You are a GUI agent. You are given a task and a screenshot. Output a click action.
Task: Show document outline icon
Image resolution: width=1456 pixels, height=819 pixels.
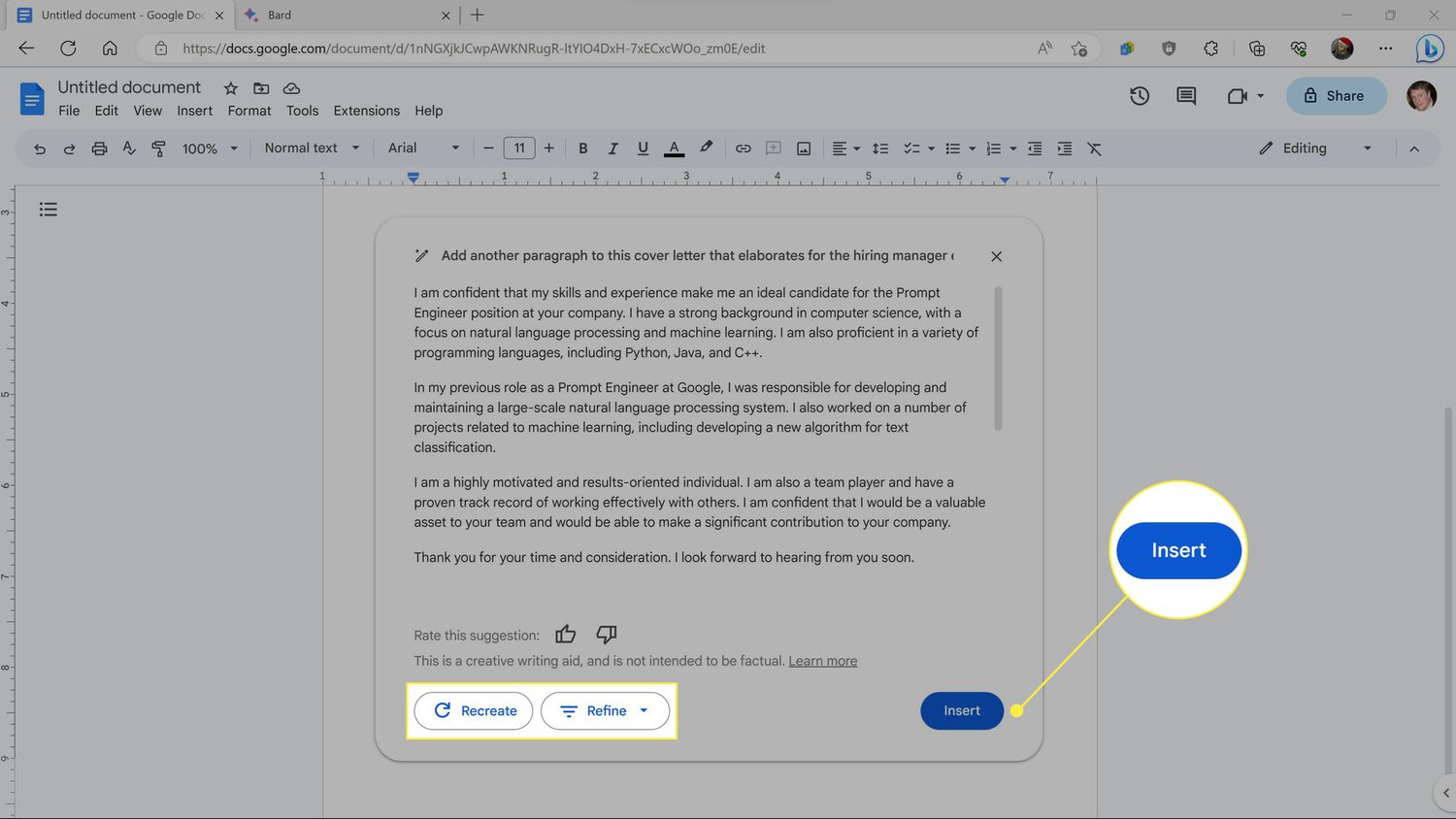(49, 210)
